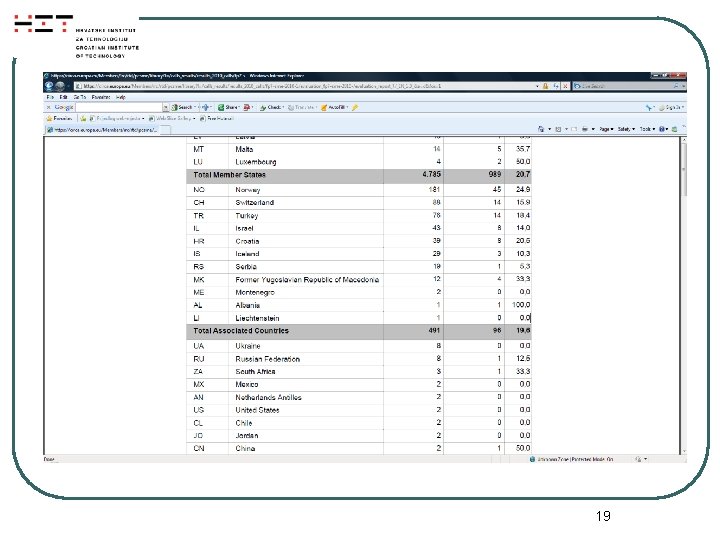Open the Google search field dropdown arrow

coord(165,107)
